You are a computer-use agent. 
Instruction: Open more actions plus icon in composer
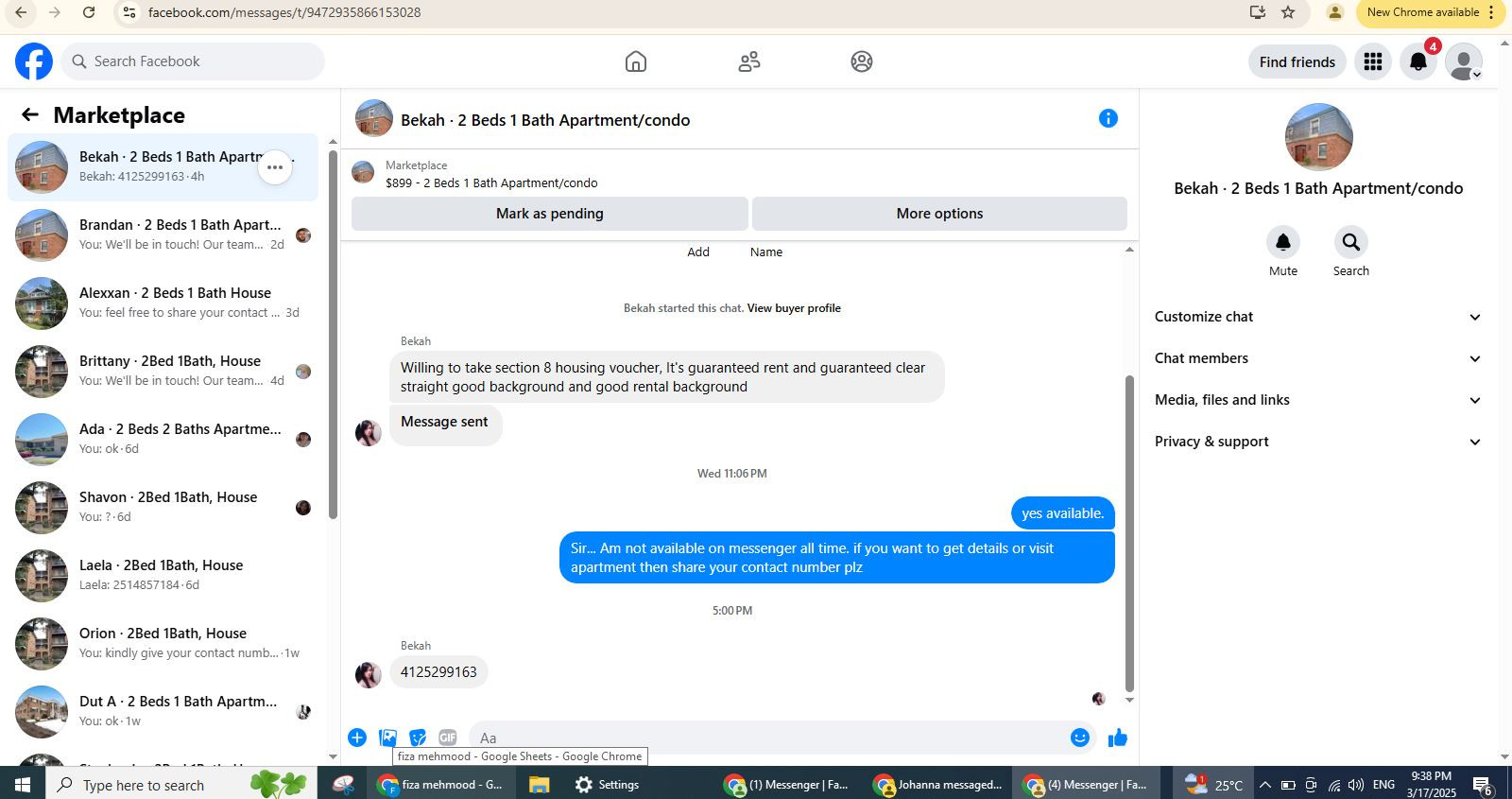(x=357, y=738)
